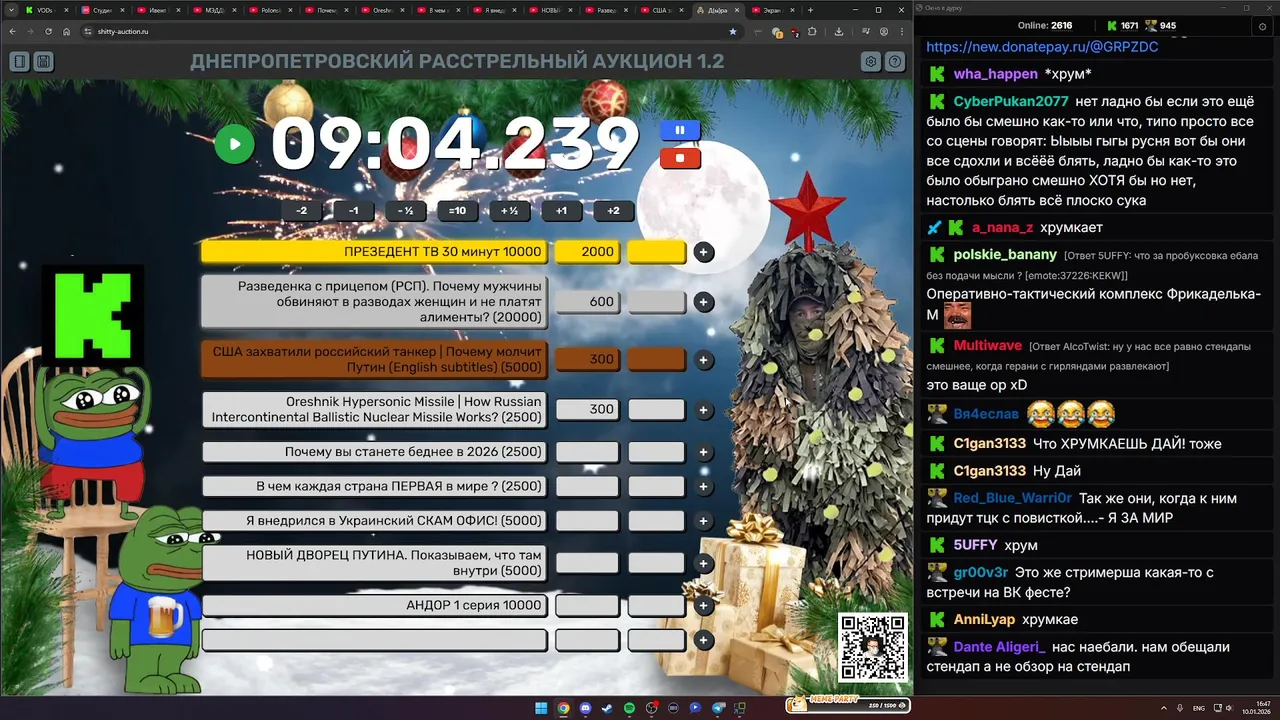
Task: Edit the lot name ПРЕЗЕДЕНТ ТВ 30 минут
Action: pyautogui.click(x=374, y=252)
